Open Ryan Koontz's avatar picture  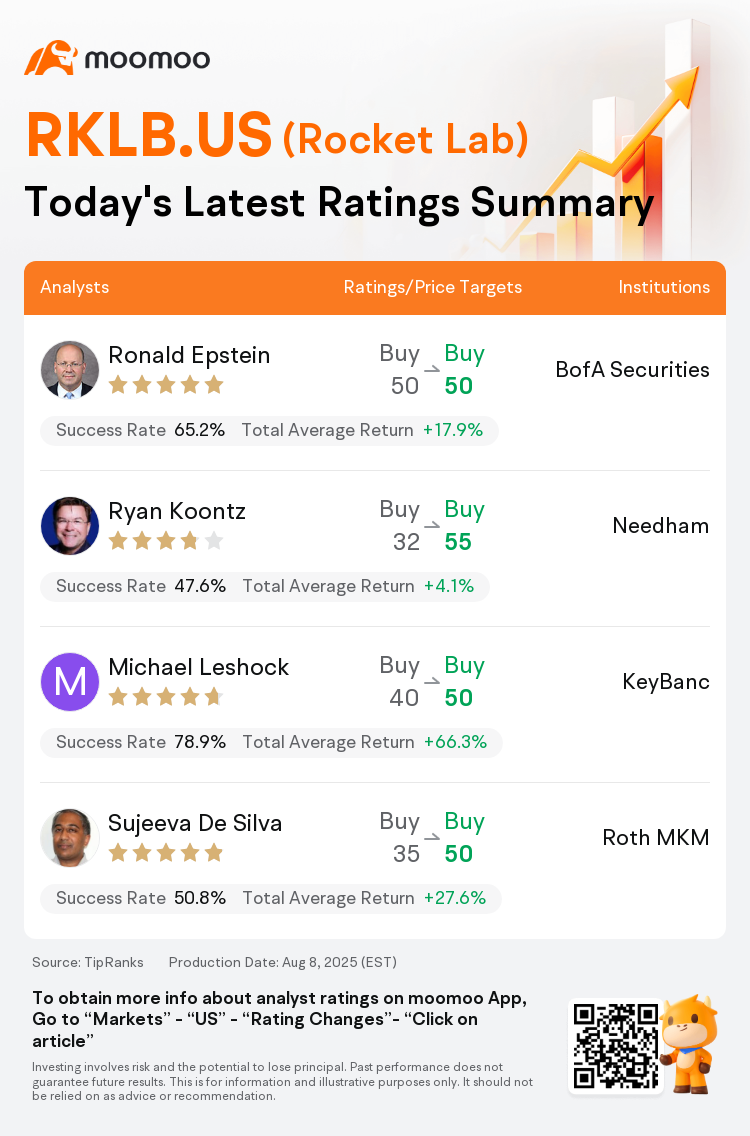[x=70, y=526]
